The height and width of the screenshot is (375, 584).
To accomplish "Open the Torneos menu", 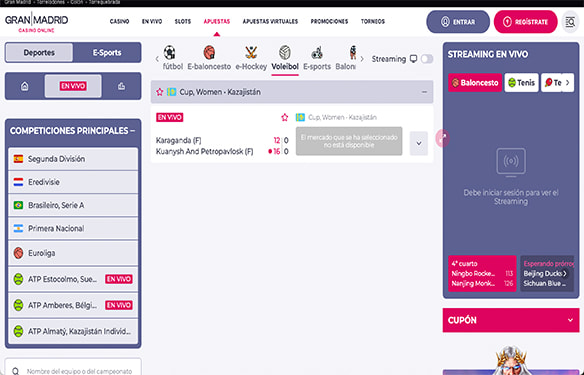I will (x=373, y=22).
